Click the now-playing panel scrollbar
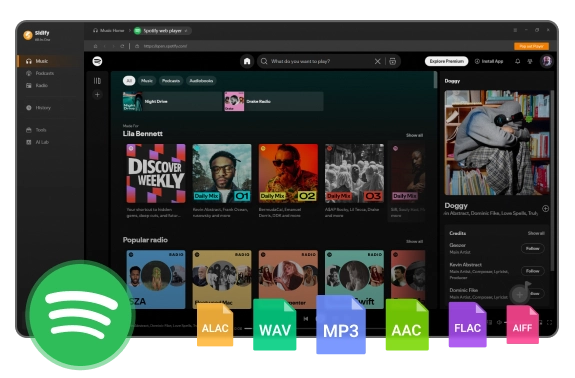575x378 pixels. (x=552, y=180)
